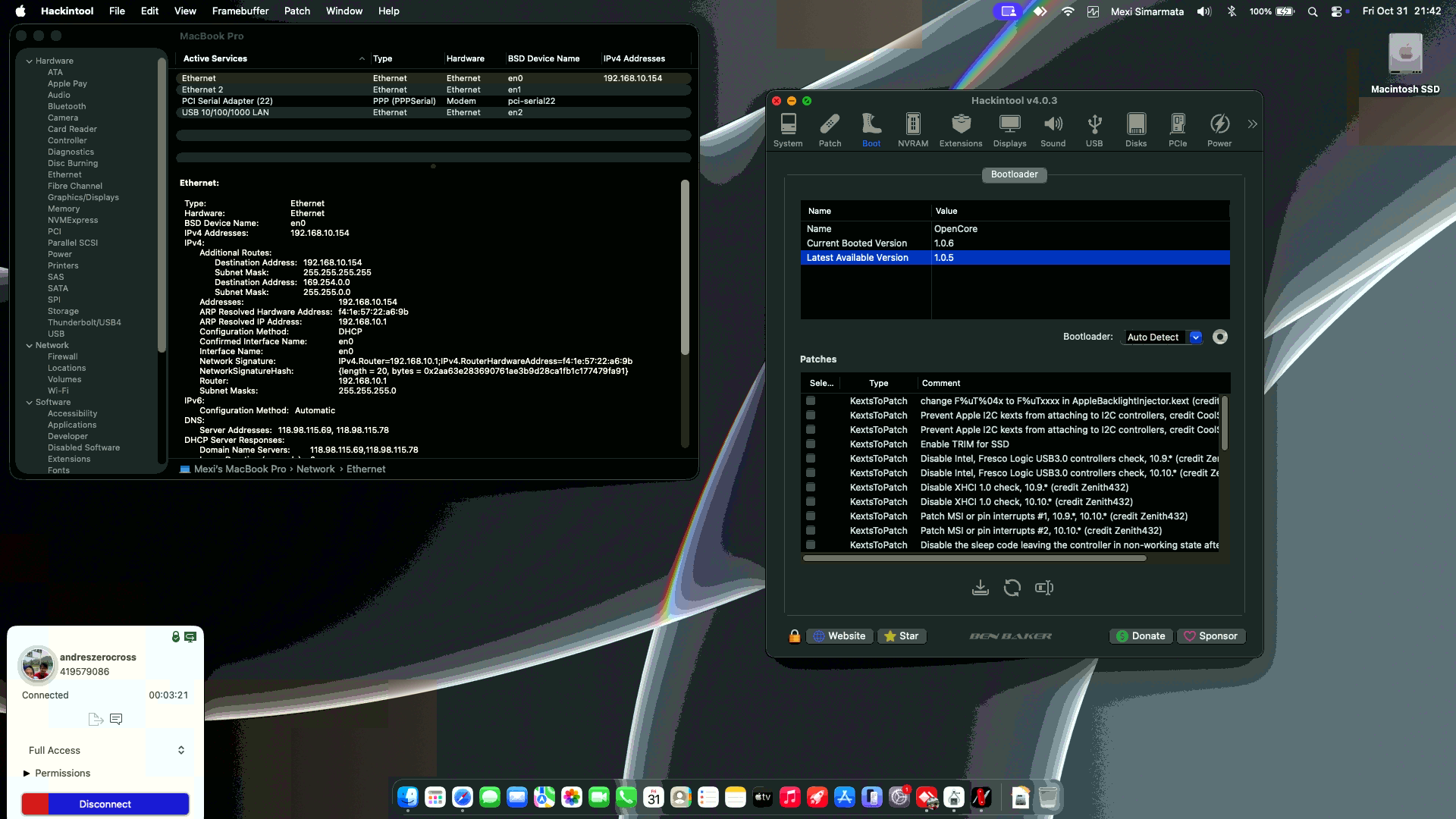Tick the Enable TRIM for SSD checkbox
Screen dimensions: 1456x819
811,444
